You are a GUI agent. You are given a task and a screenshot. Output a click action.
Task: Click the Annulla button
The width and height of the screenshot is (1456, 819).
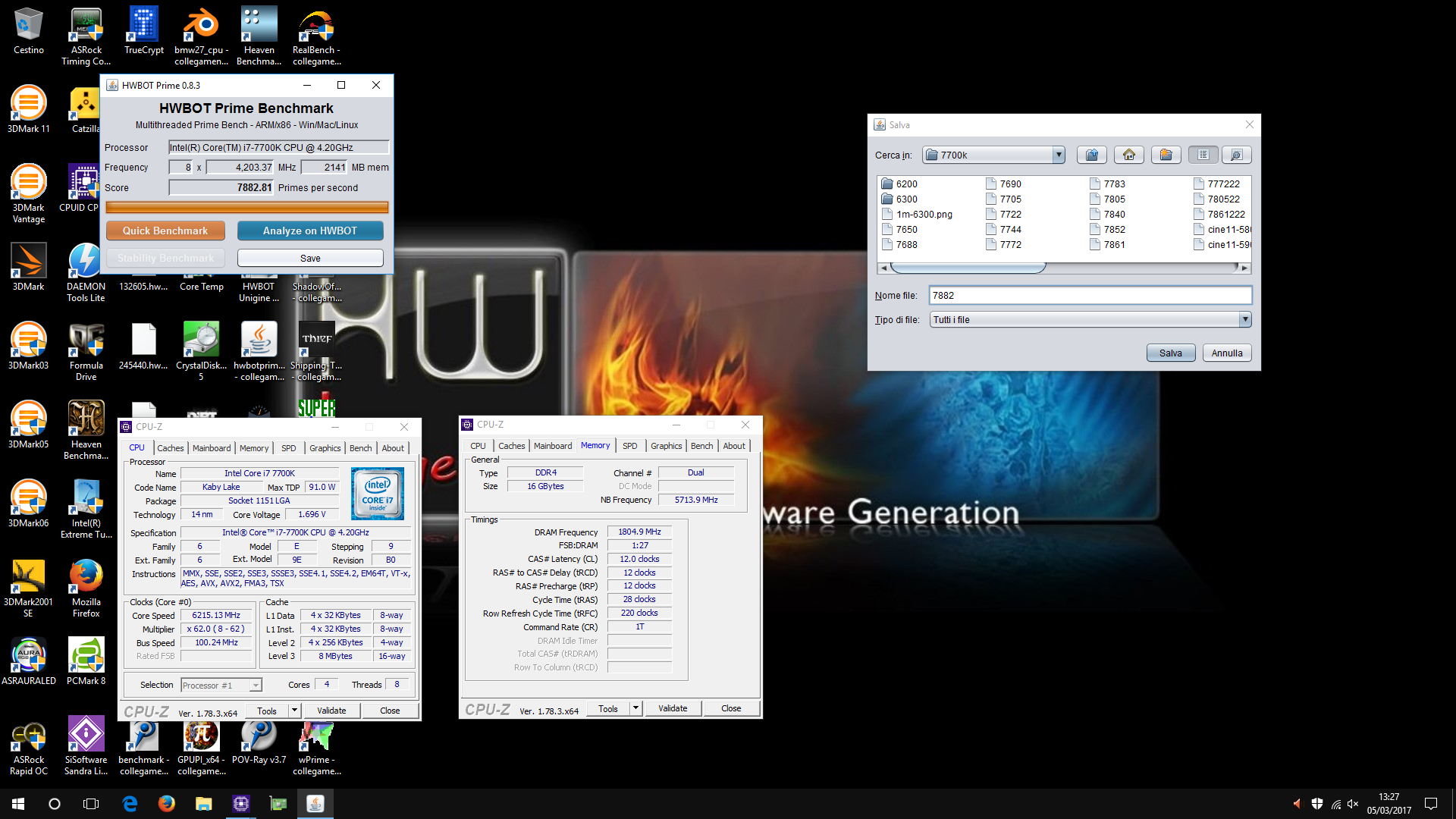1226,353
